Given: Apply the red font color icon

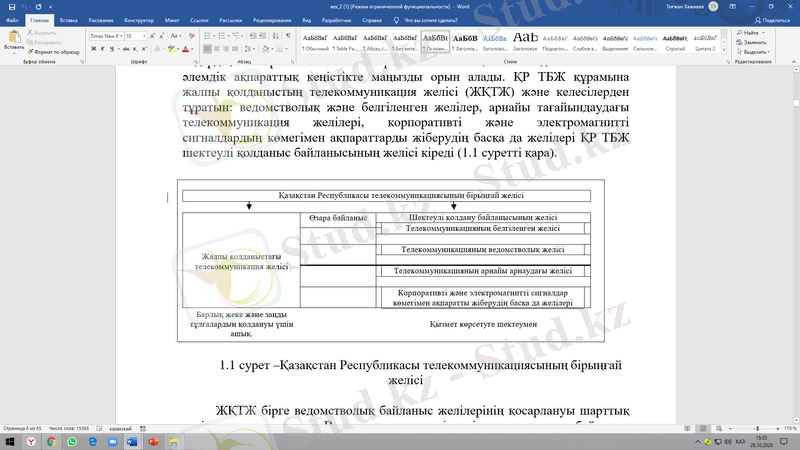Looking at the screenshot, I should coord(186,48).
